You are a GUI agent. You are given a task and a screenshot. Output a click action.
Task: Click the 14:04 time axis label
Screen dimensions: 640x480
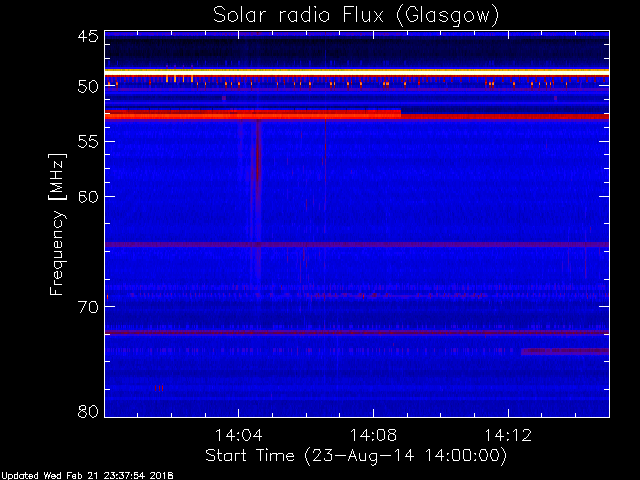pyautogui.click(x=238, y=435)
